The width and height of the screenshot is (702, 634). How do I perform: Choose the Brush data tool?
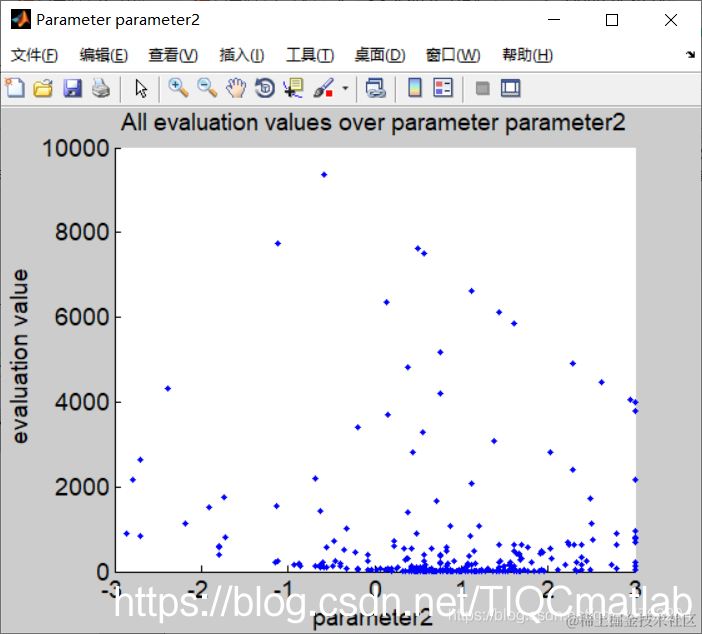[323, 88]
